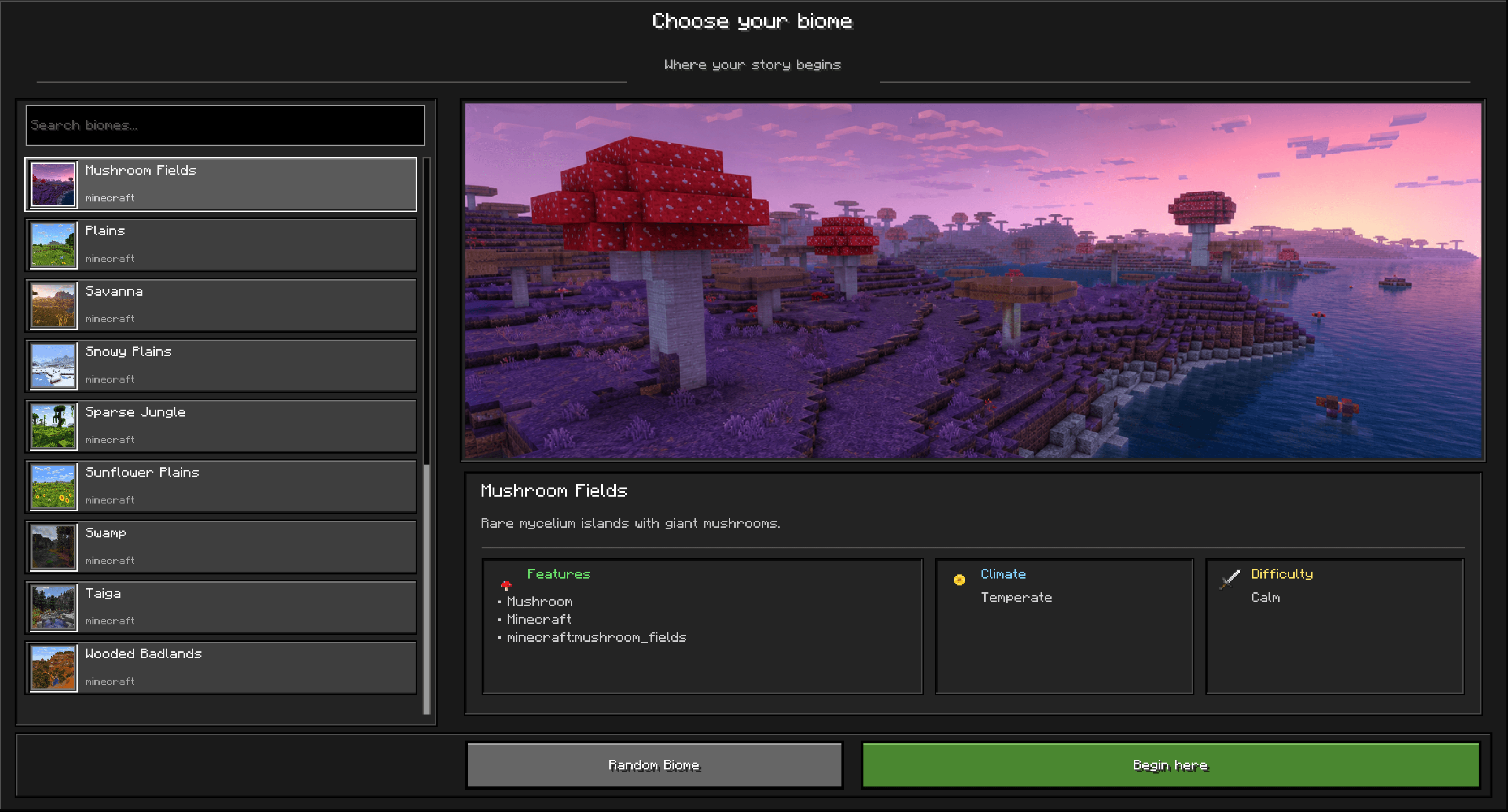The image size is (1508, 812).
Task: Click the Savanna biome thumbnail icon
Action: [53, 305]
